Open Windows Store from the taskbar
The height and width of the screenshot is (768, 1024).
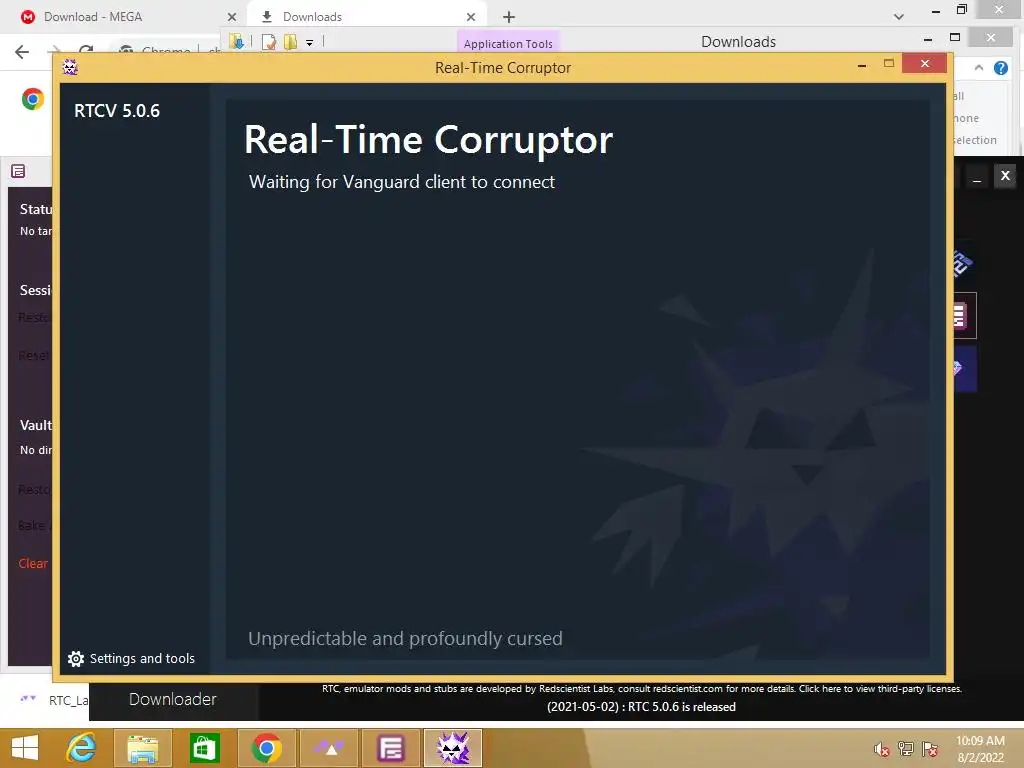pos(204,748)
